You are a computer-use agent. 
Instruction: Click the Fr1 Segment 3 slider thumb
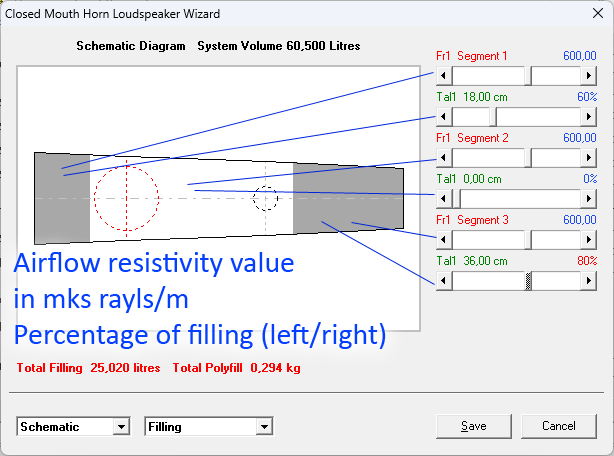click(528, 240)
